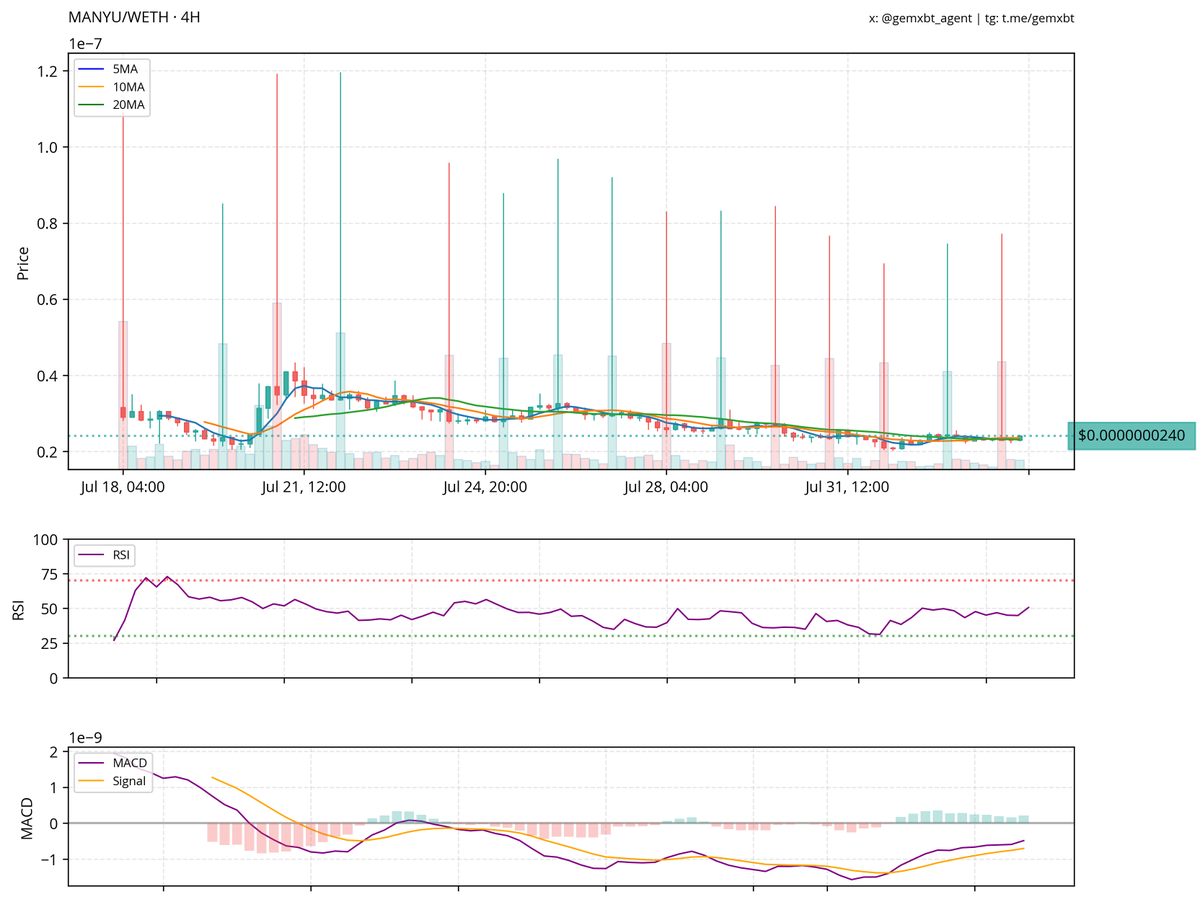Select the 20MA legend entry
Image resolution: width=1200 pixels, height=902 pixels.
(x=111, y=104)
